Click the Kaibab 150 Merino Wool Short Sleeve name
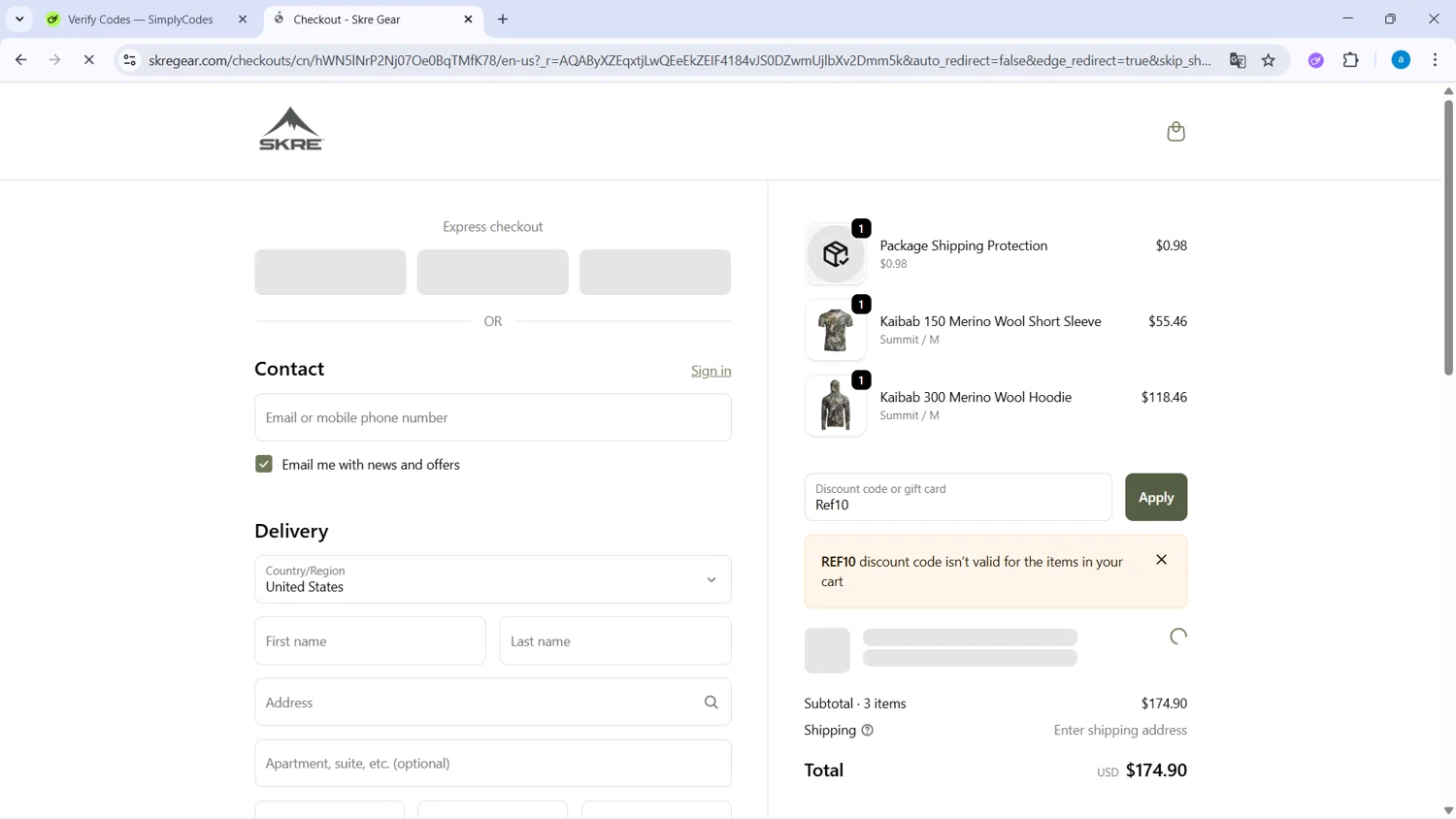Screen dimensions: 1456x819 (990, 321)
